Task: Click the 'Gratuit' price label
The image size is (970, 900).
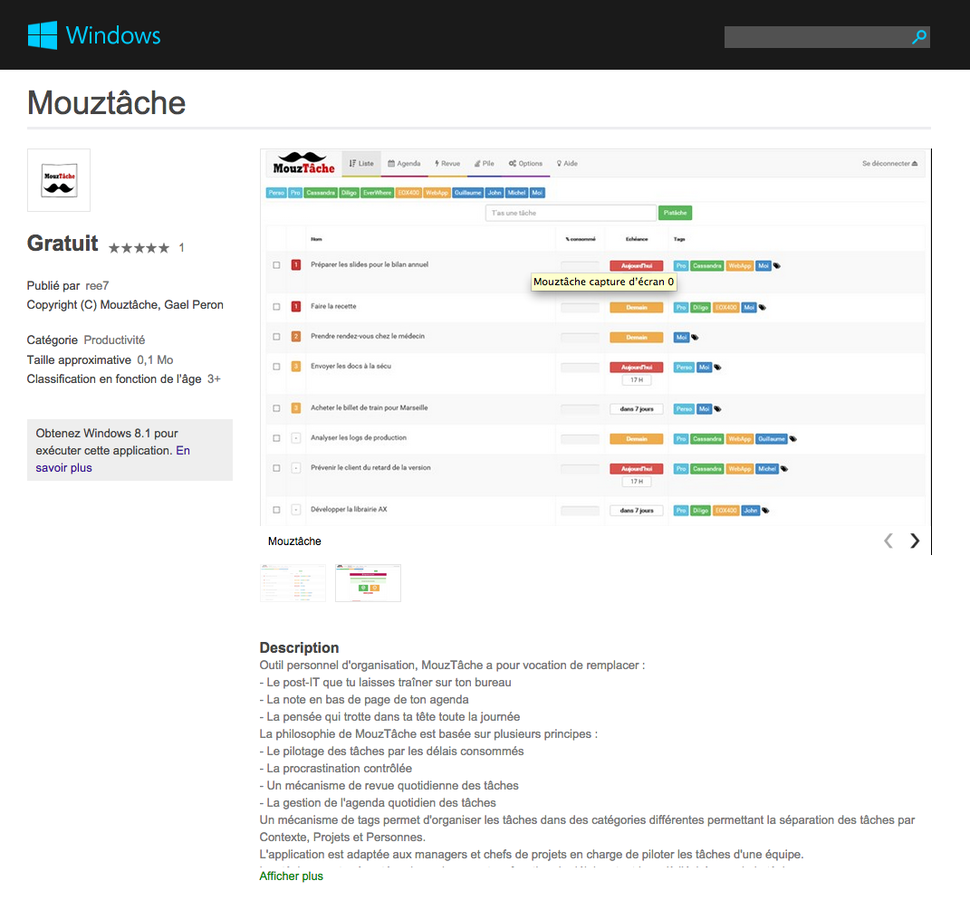Action: 62,243
